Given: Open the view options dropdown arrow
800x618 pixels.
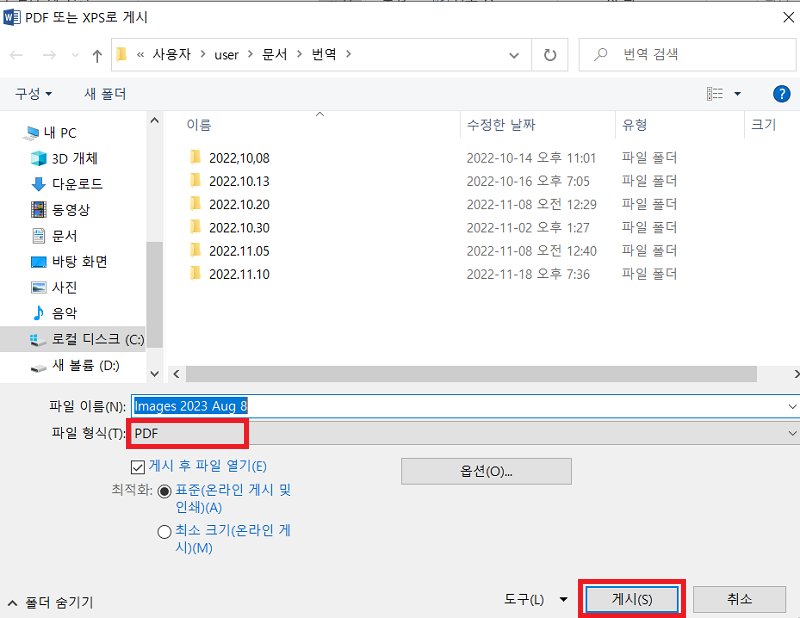Looking at the screenshot, I should tap(737, 94).
